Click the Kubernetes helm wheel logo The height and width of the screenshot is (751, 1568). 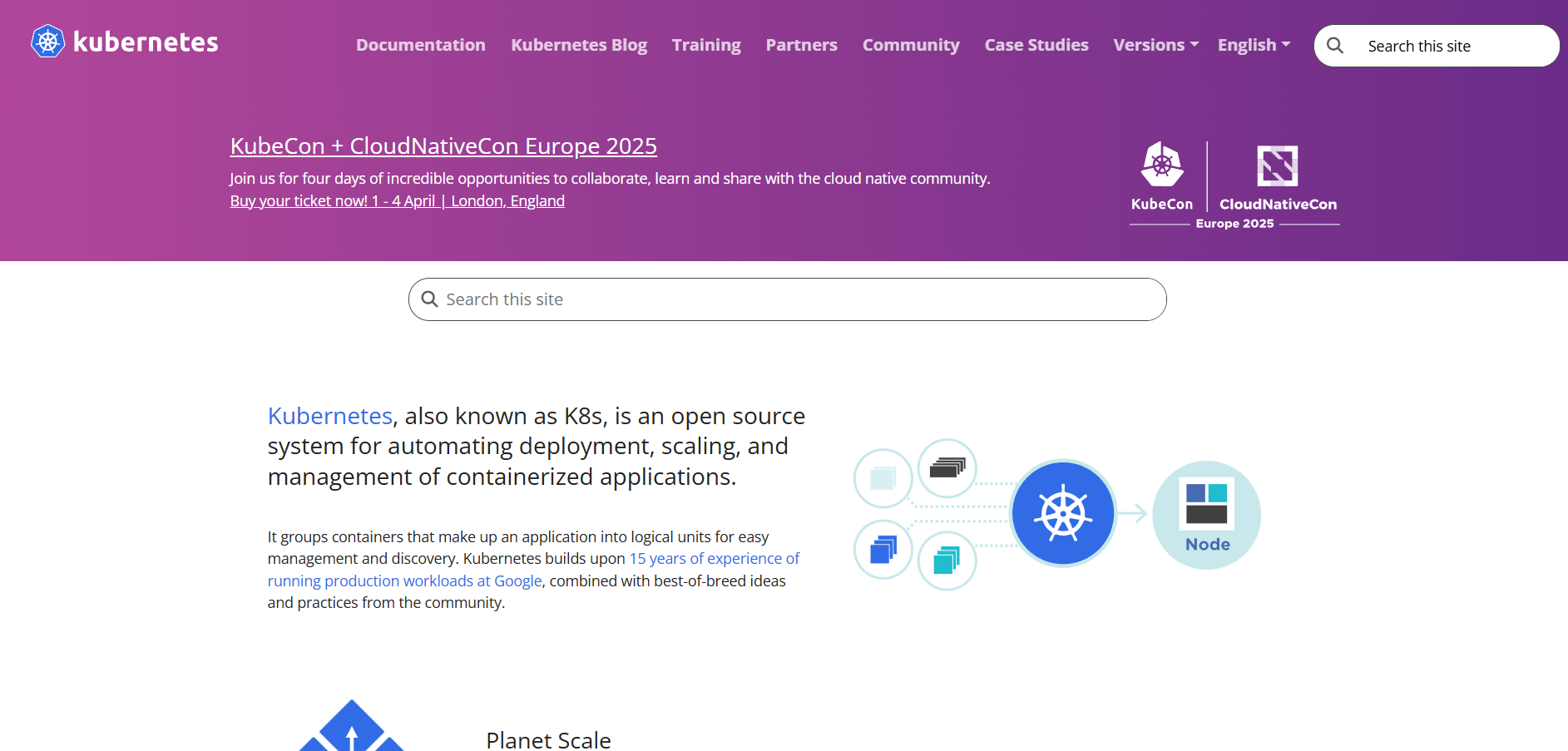tap(47, 42)
